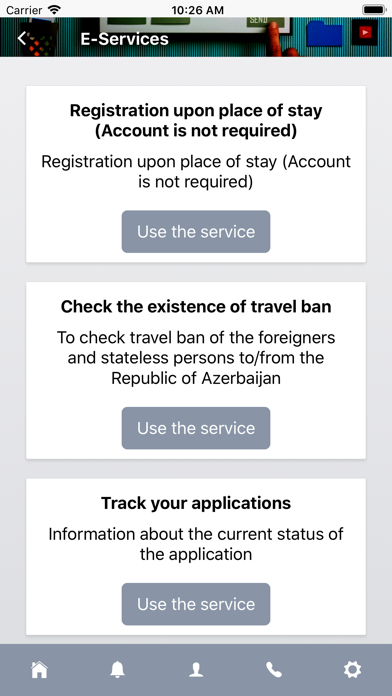
Task: Tap the travel ban description about foreigners
Action: tap(196, 358)
